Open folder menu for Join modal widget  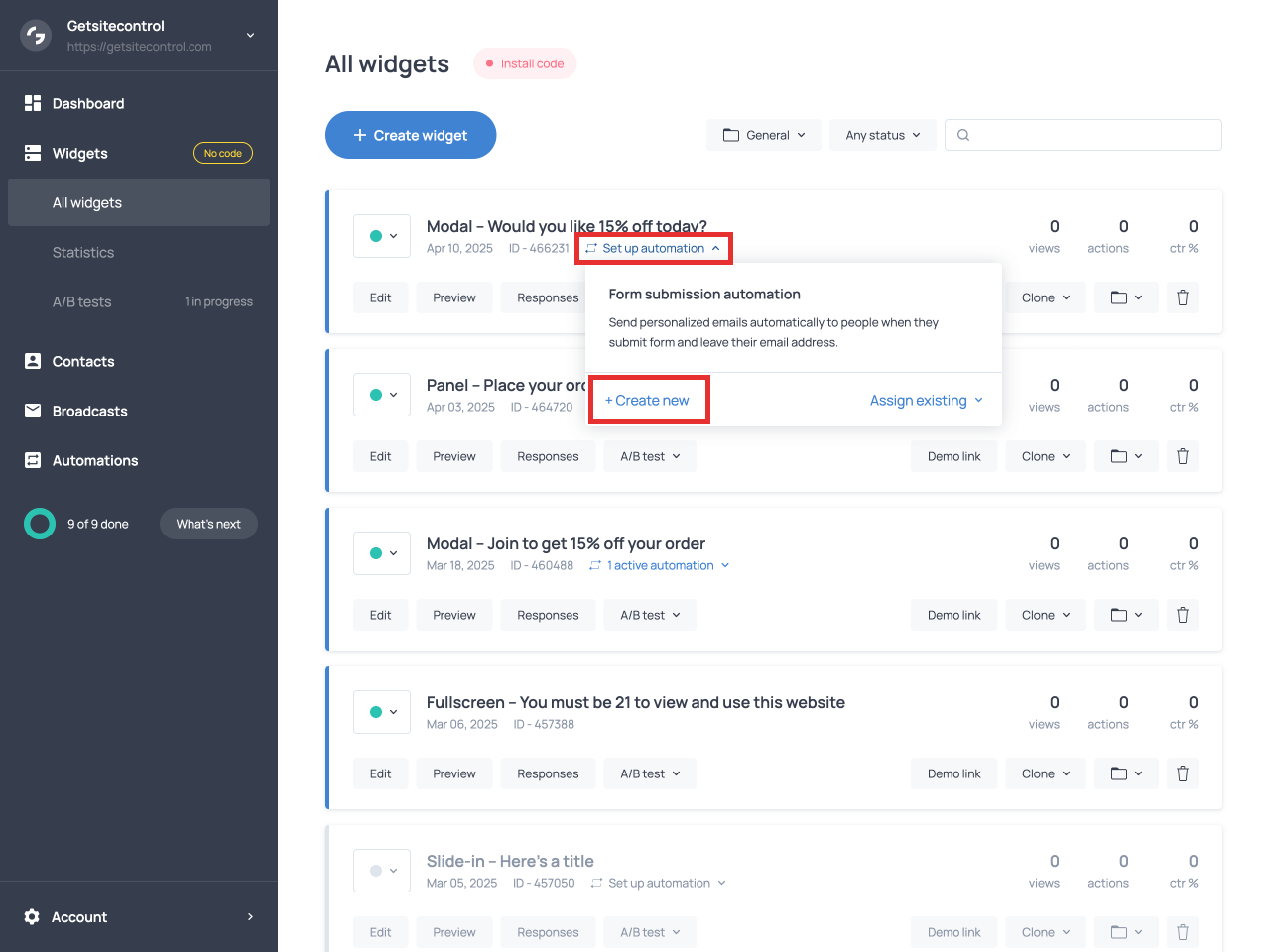(1126, 615)
